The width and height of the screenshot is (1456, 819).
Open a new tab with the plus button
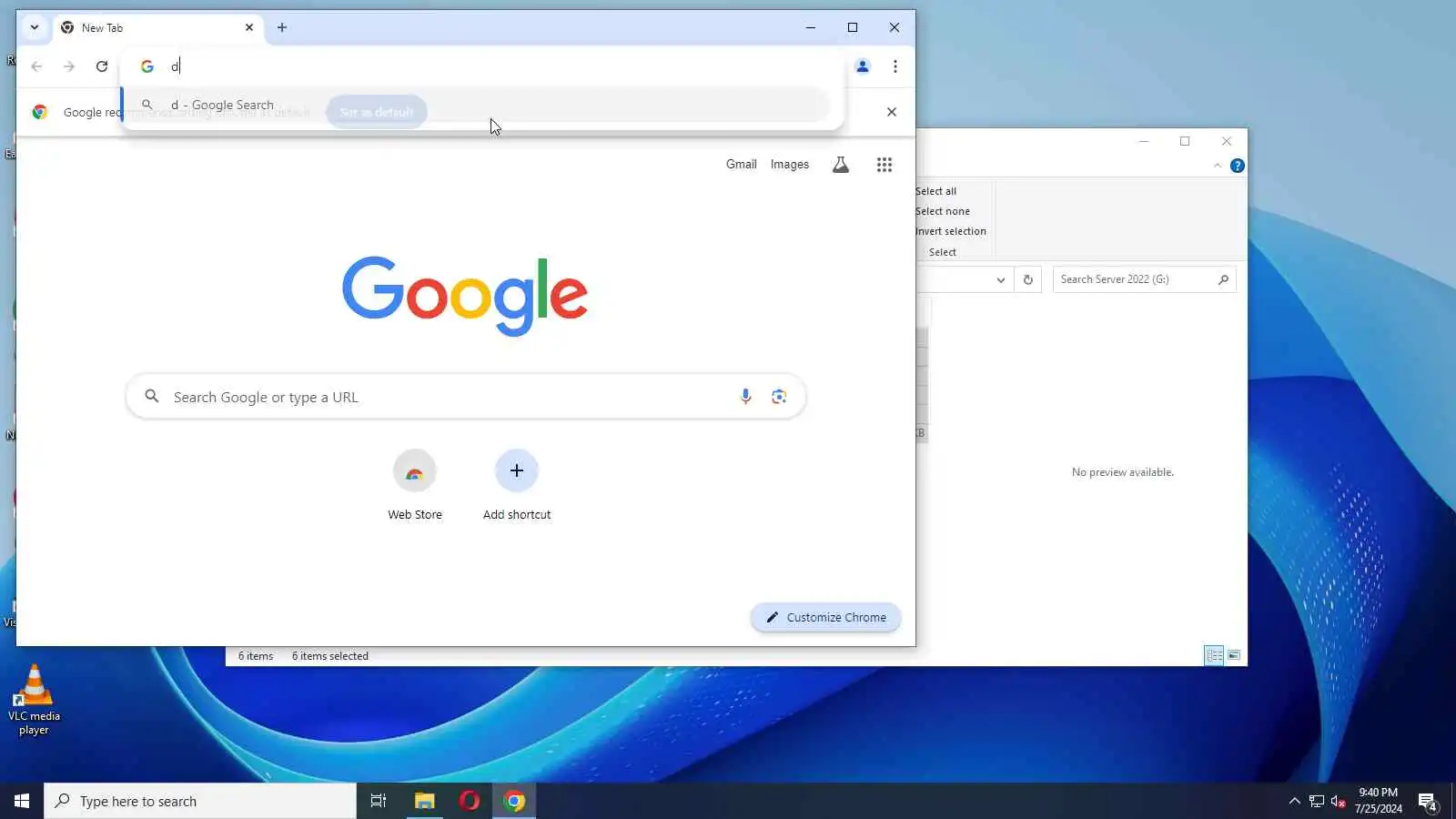(x=282, y=27)
